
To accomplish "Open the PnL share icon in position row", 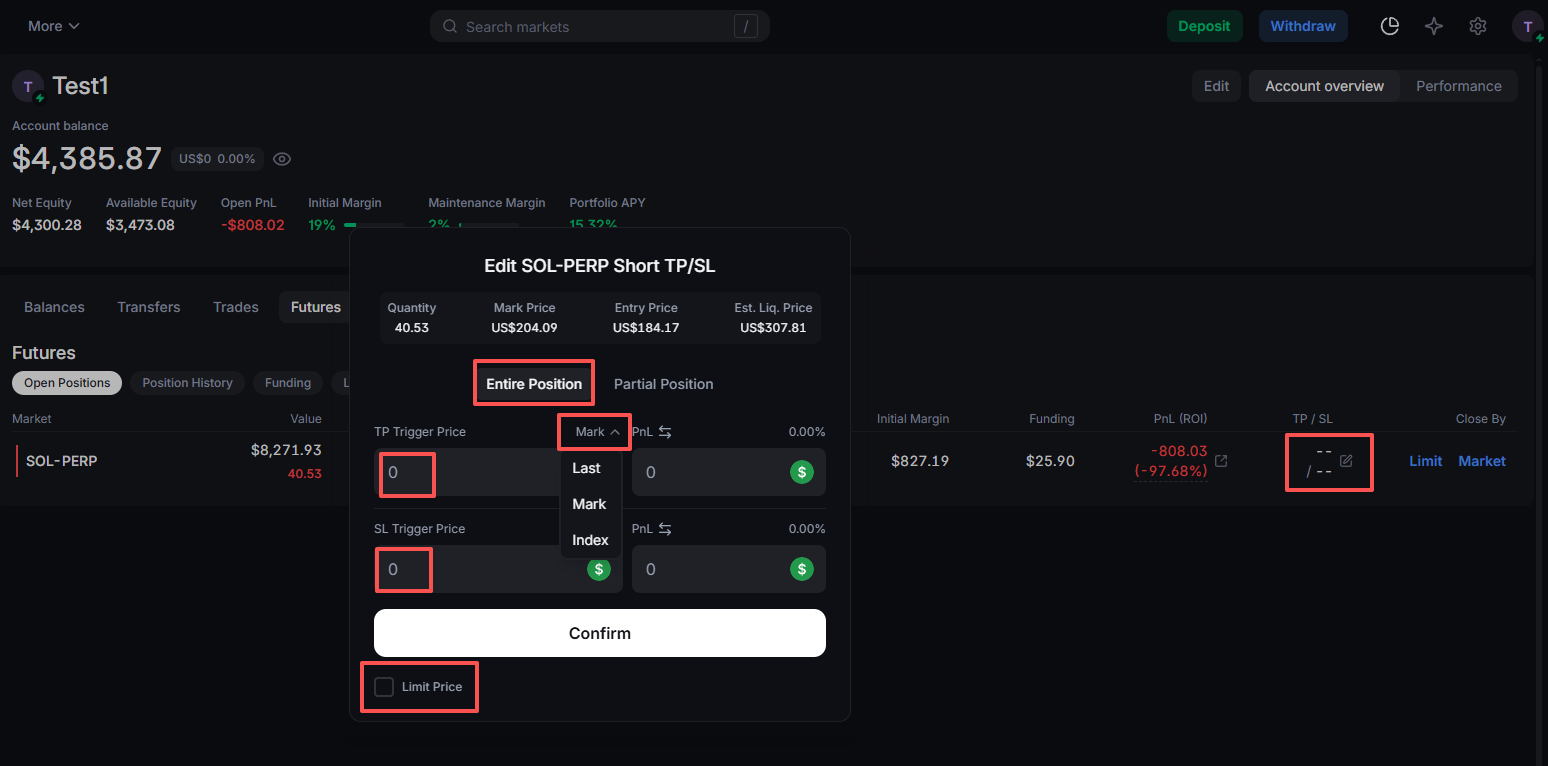I will (x=1221, y=461).
